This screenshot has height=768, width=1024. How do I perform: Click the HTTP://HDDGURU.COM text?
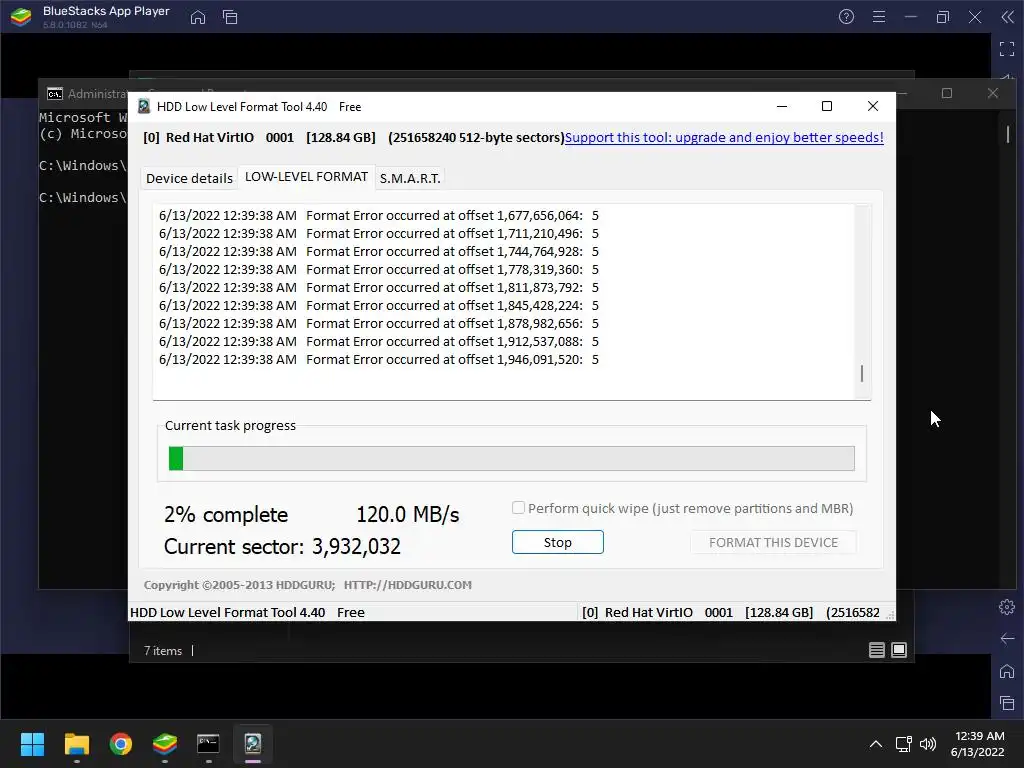pos(408,585)
